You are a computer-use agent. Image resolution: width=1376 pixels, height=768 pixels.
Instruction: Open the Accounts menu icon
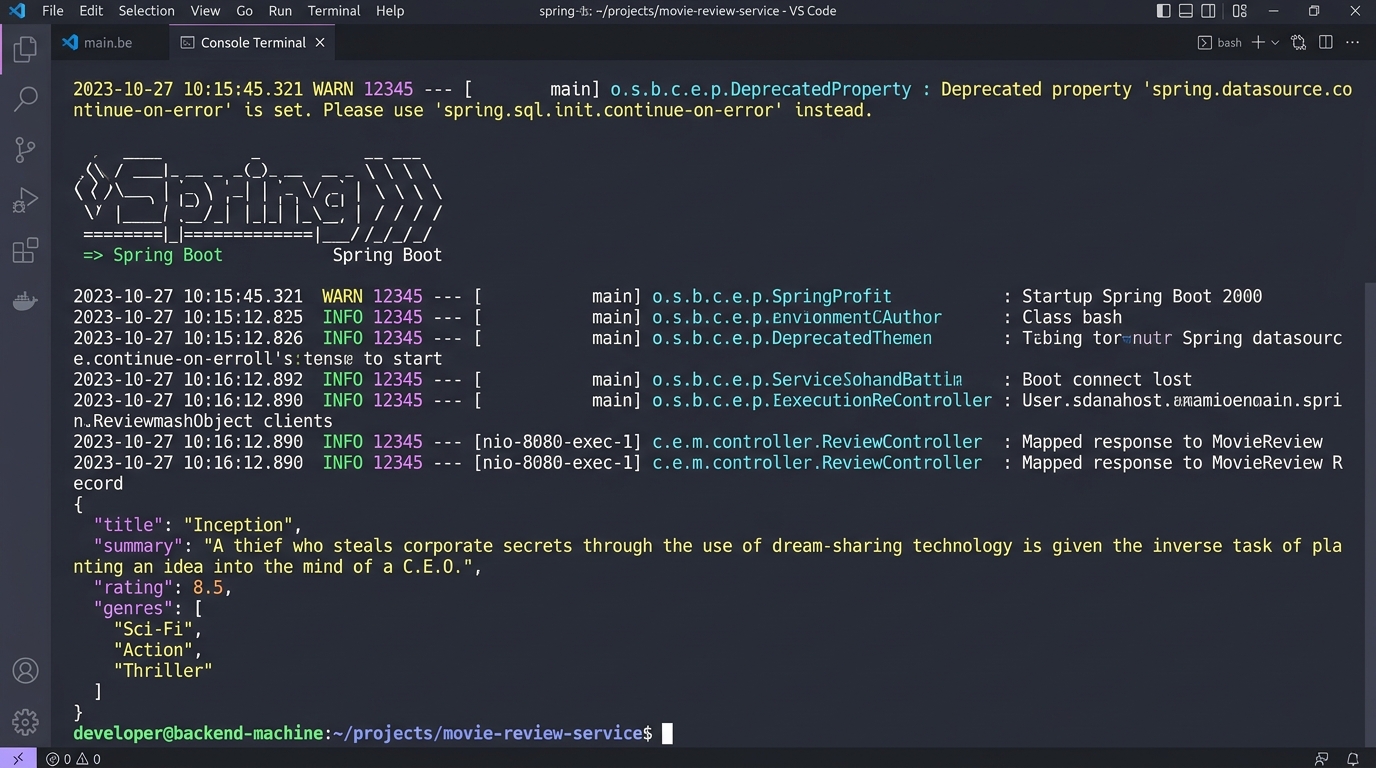click(25, 670)
